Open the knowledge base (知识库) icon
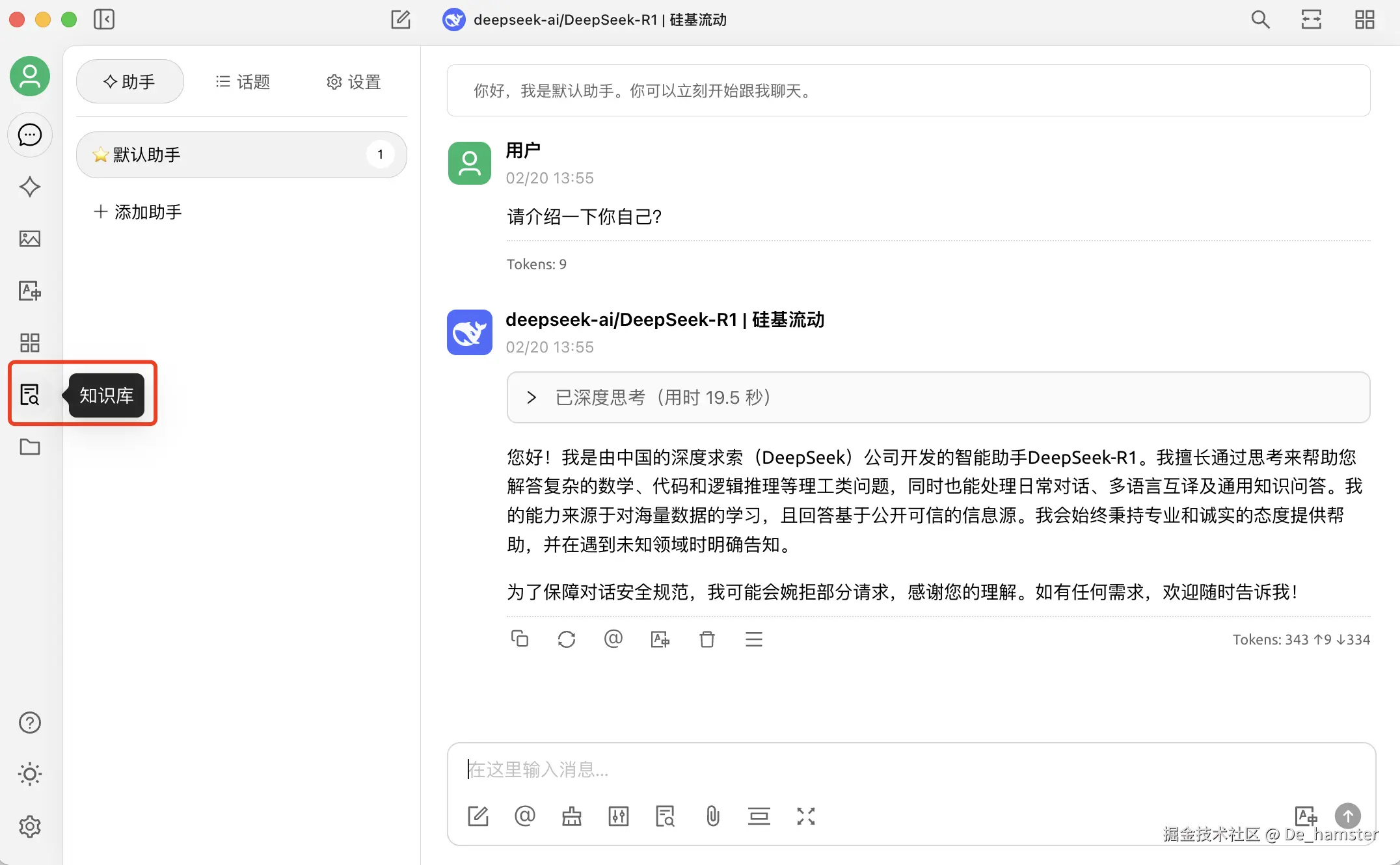This screenshot has height=865, width=1400. [30, 395]
